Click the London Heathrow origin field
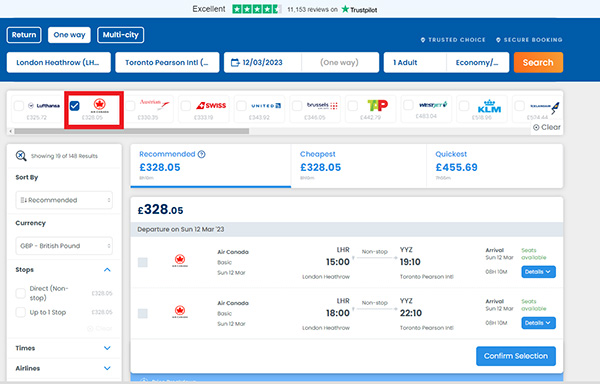The image size is (600, 384). click(59, 62)
